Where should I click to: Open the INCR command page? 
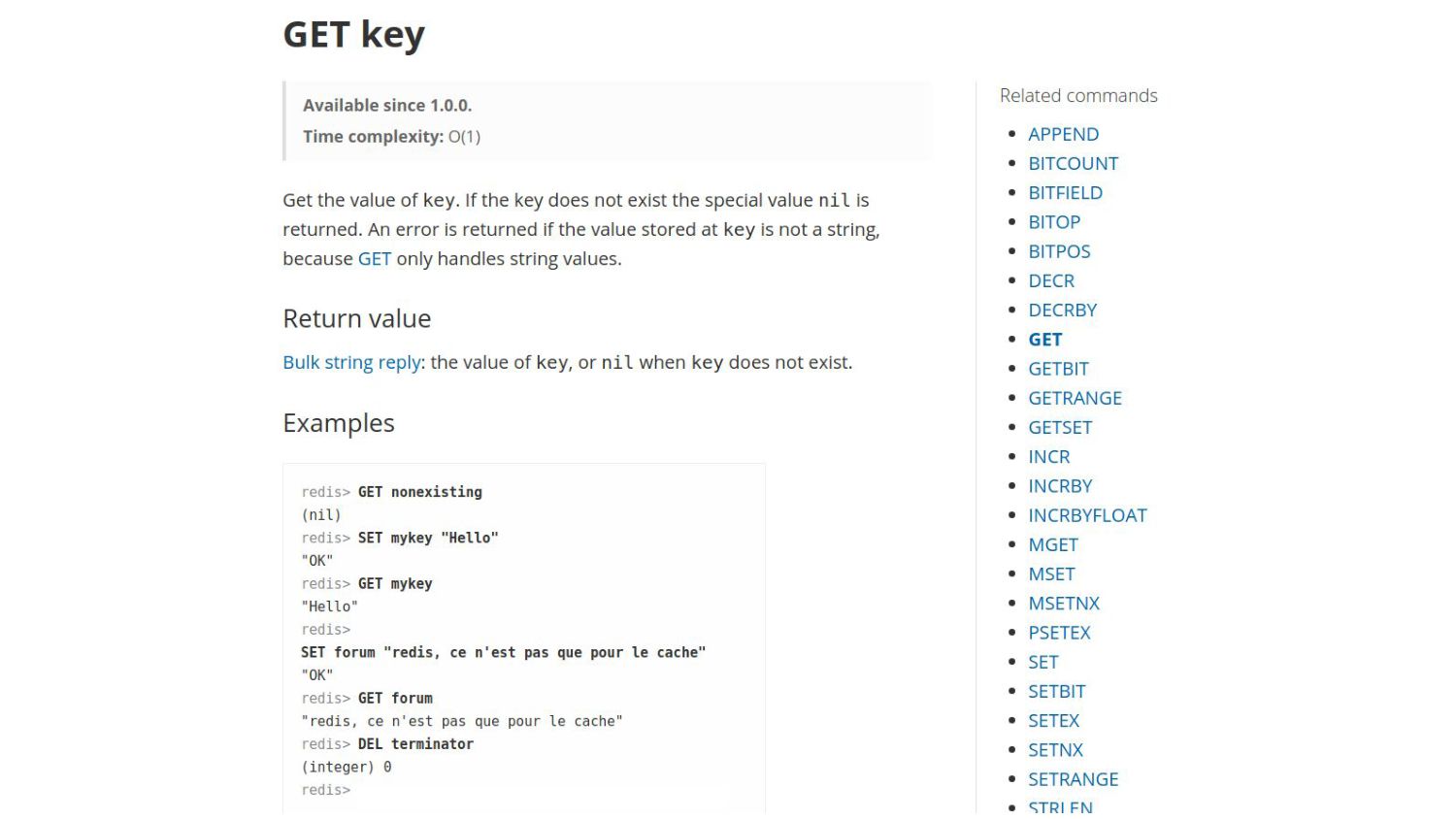[x=1048, y=456]
